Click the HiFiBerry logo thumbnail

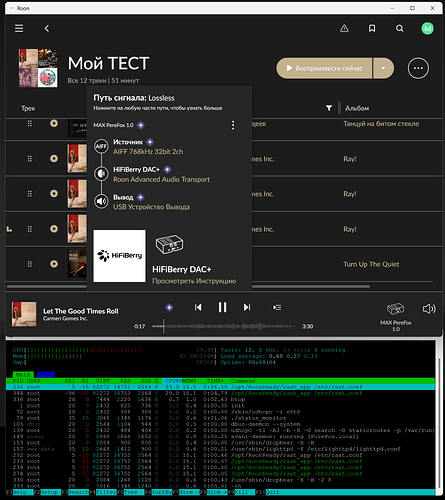119,256
